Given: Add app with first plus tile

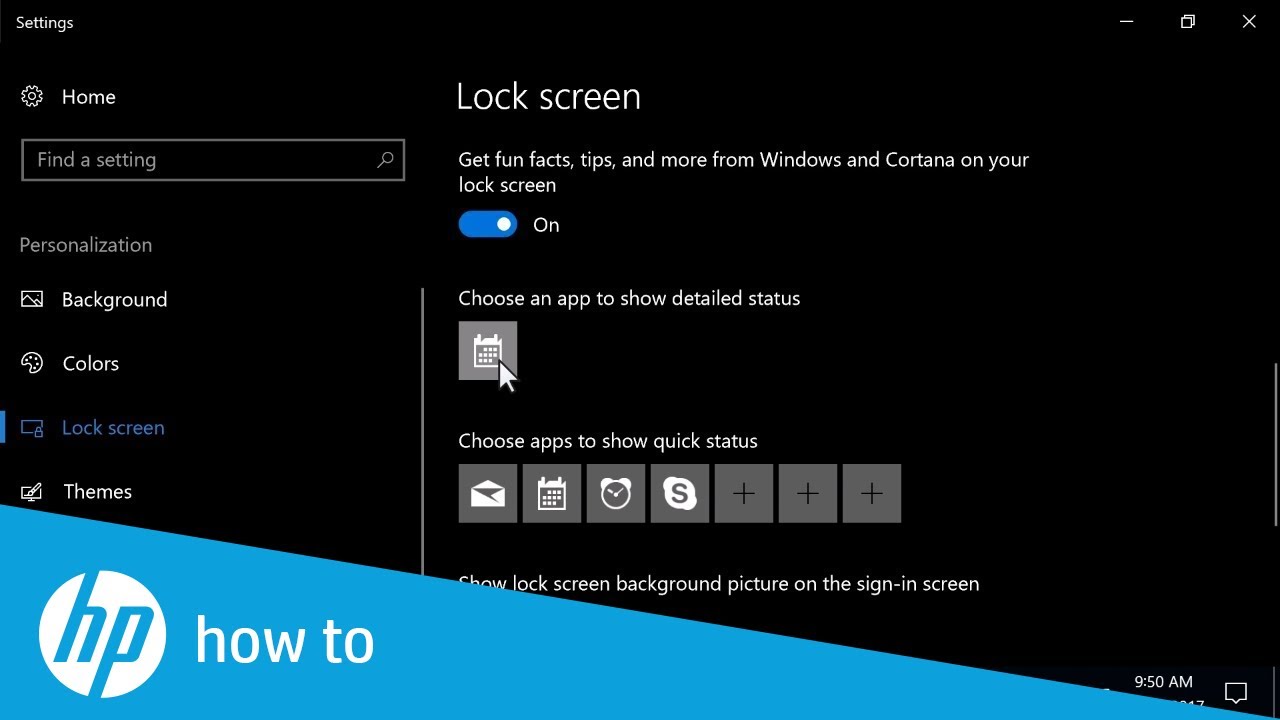Looking at the screenshot, I should (743, 493).
